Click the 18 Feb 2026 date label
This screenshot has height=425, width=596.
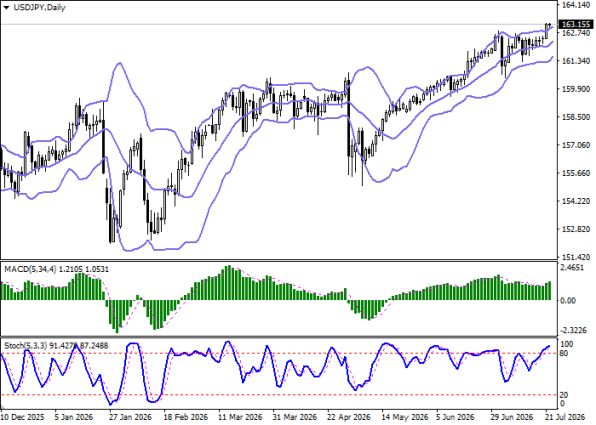click(185, 417)
